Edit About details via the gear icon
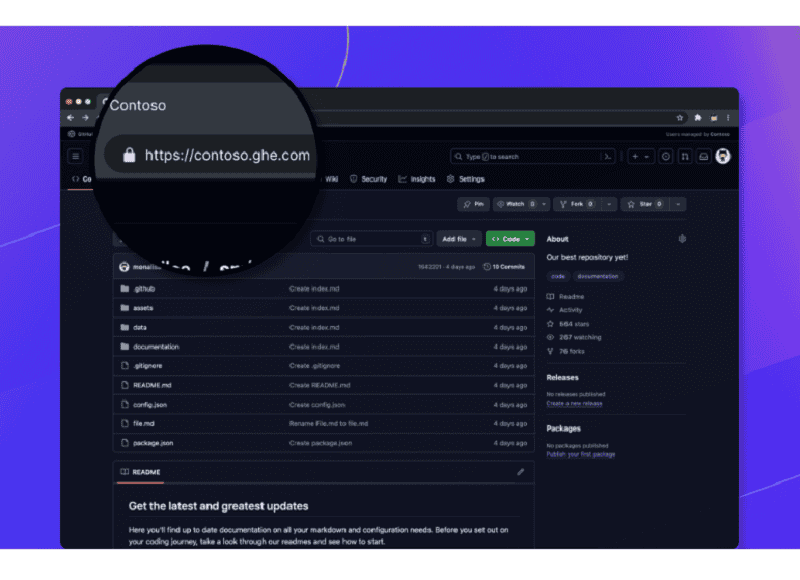800x580 pixels. pos(682,239)
